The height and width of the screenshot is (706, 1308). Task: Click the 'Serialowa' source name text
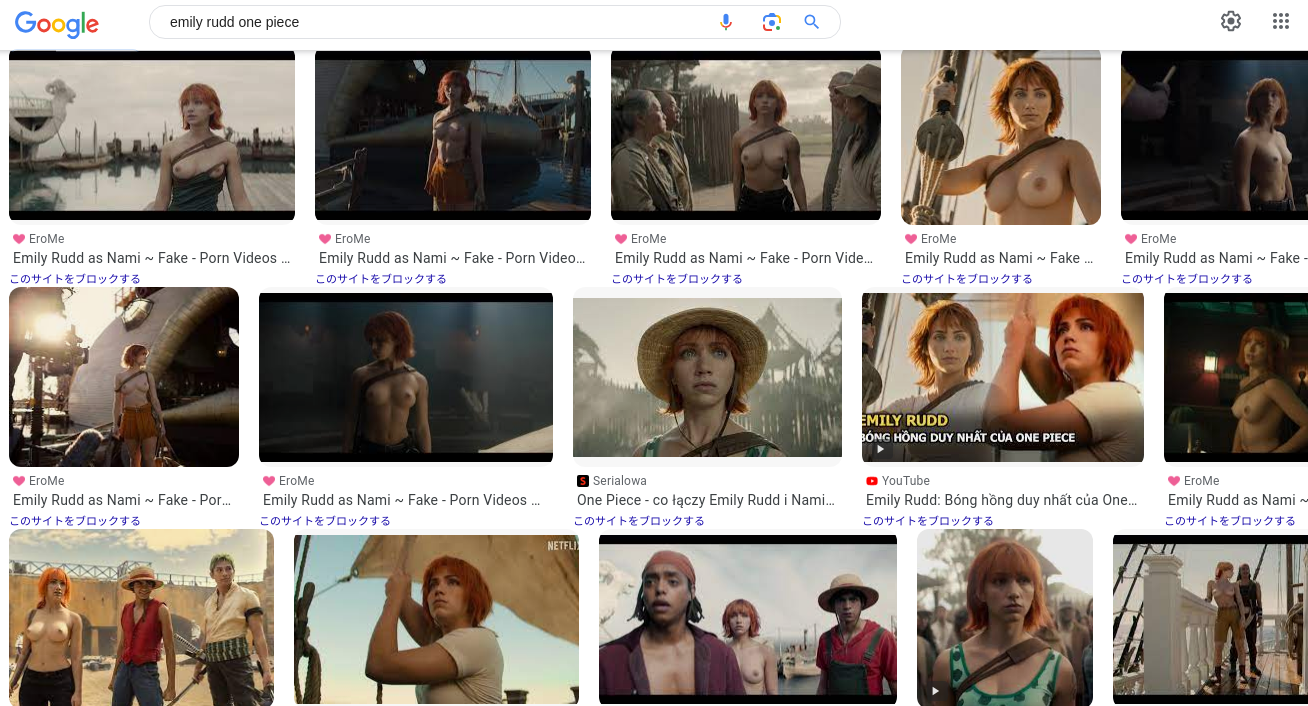[620, 481]
